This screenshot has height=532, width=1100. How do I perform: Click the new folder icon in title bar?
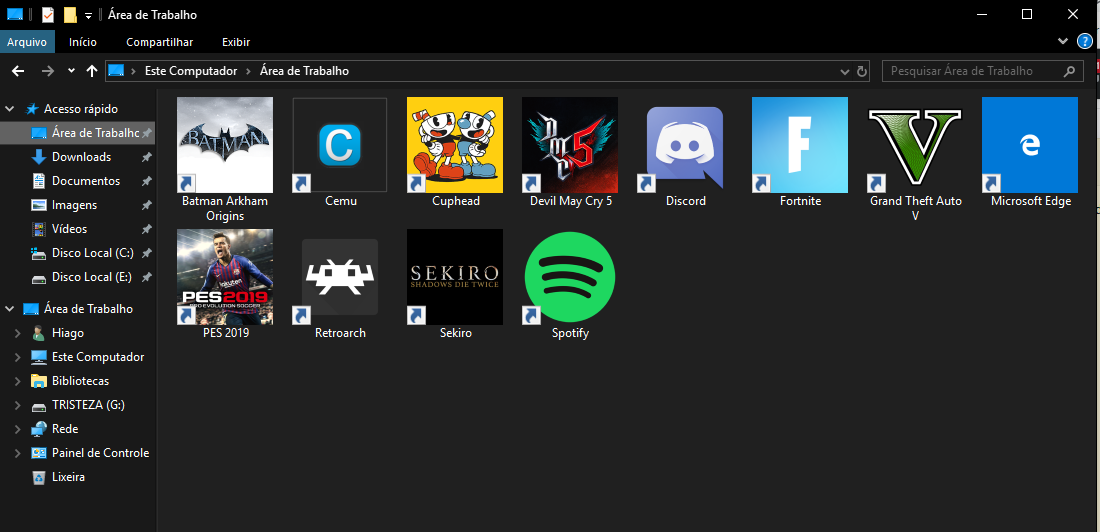click(69, 15)
